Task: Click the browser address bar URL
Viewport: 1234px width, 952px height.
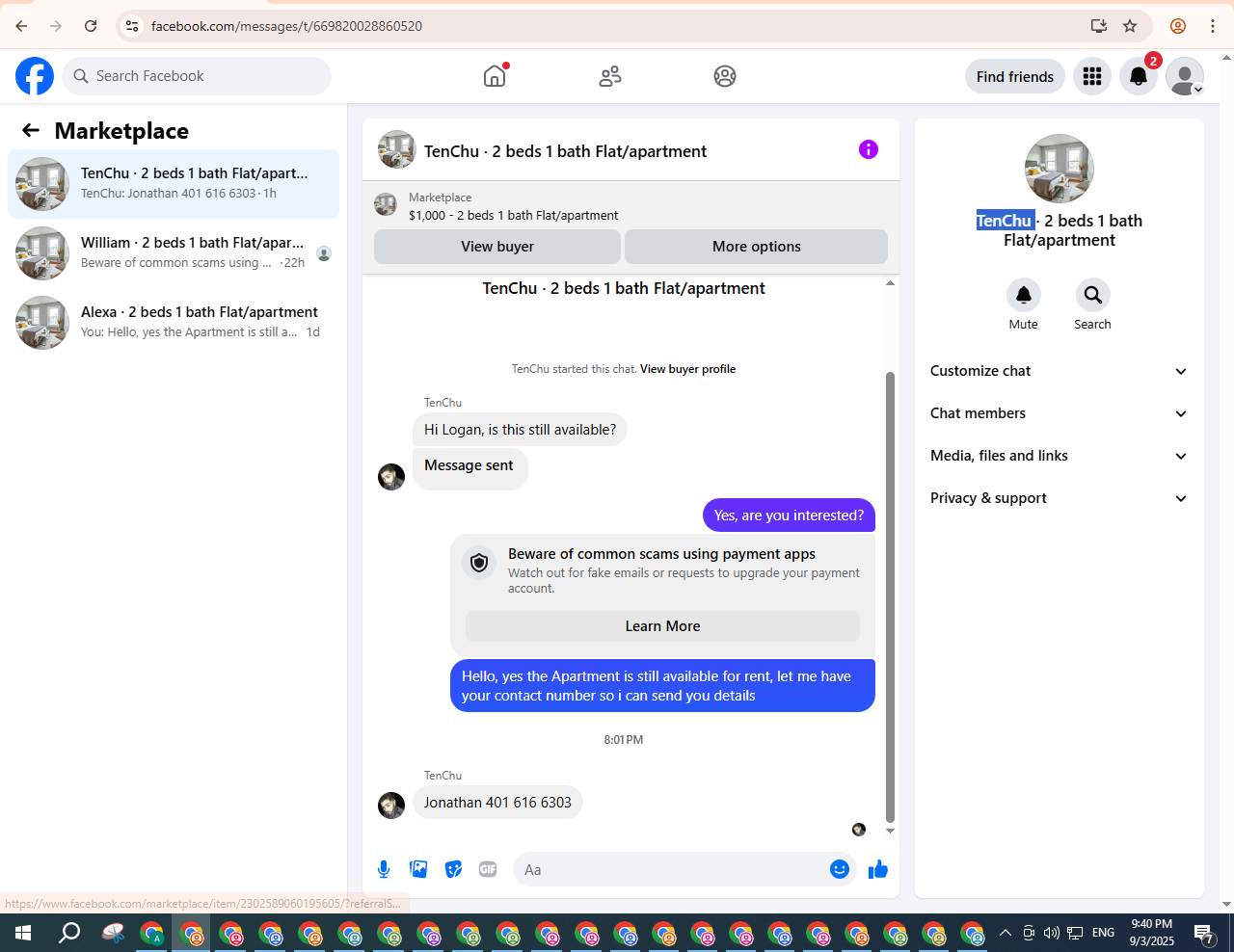Action: [x=286, y=26]
